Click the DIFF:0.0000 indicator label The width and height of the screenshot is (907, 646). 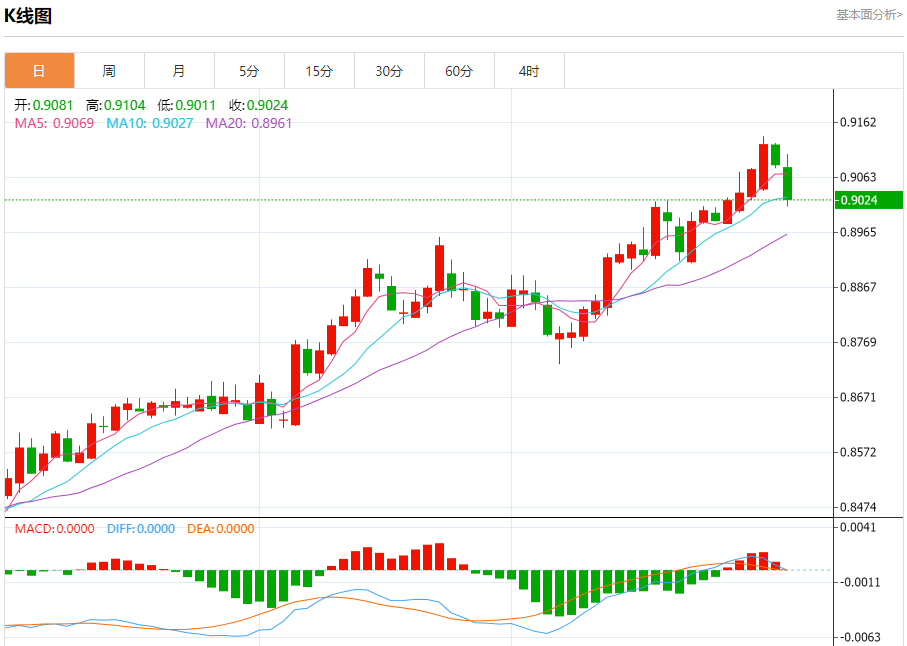pyautogui.click(x=141, y=529)
